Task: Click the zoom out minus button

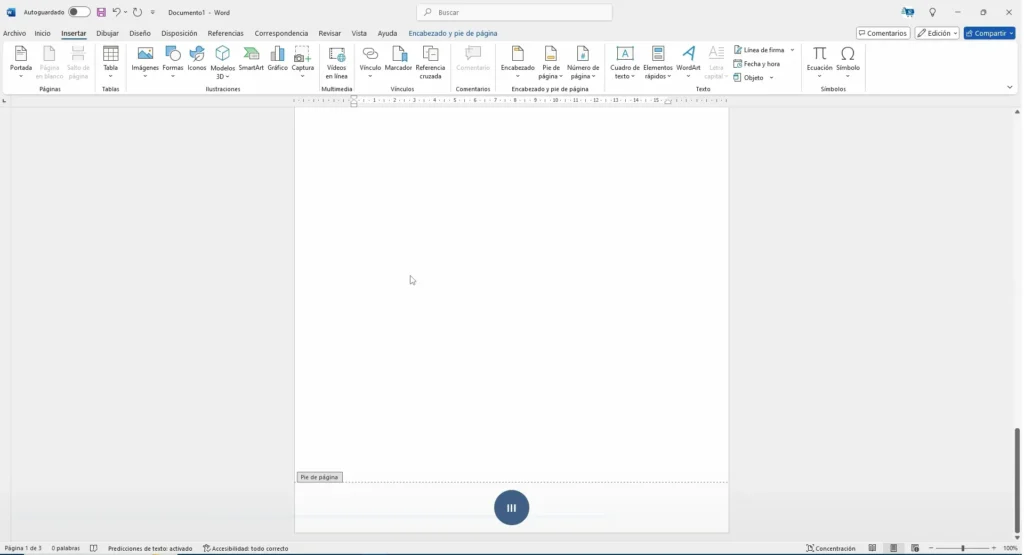Action: (x=931, y=548)
